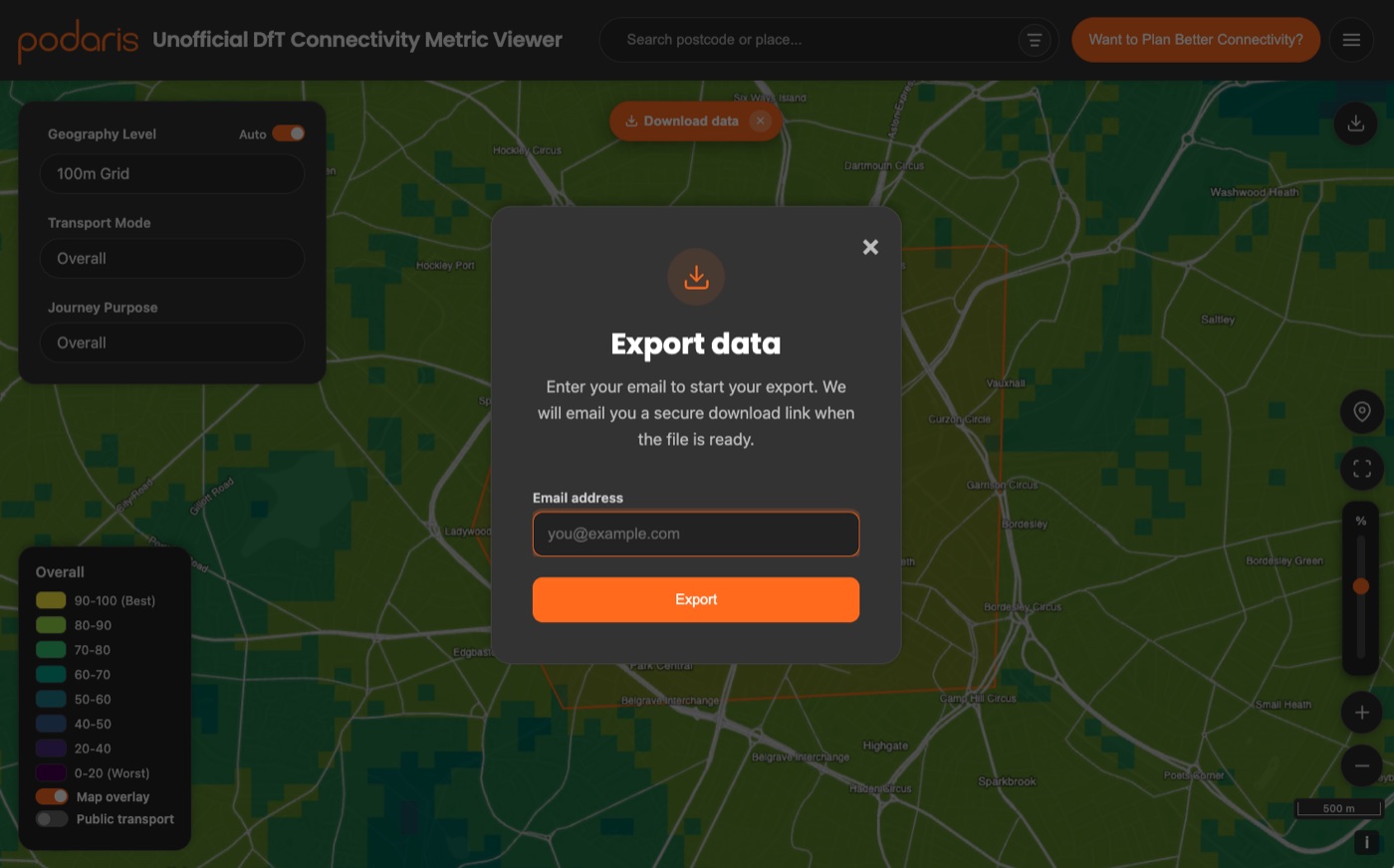
Task: Zoom in on the map
Action: coord(1361,712)
